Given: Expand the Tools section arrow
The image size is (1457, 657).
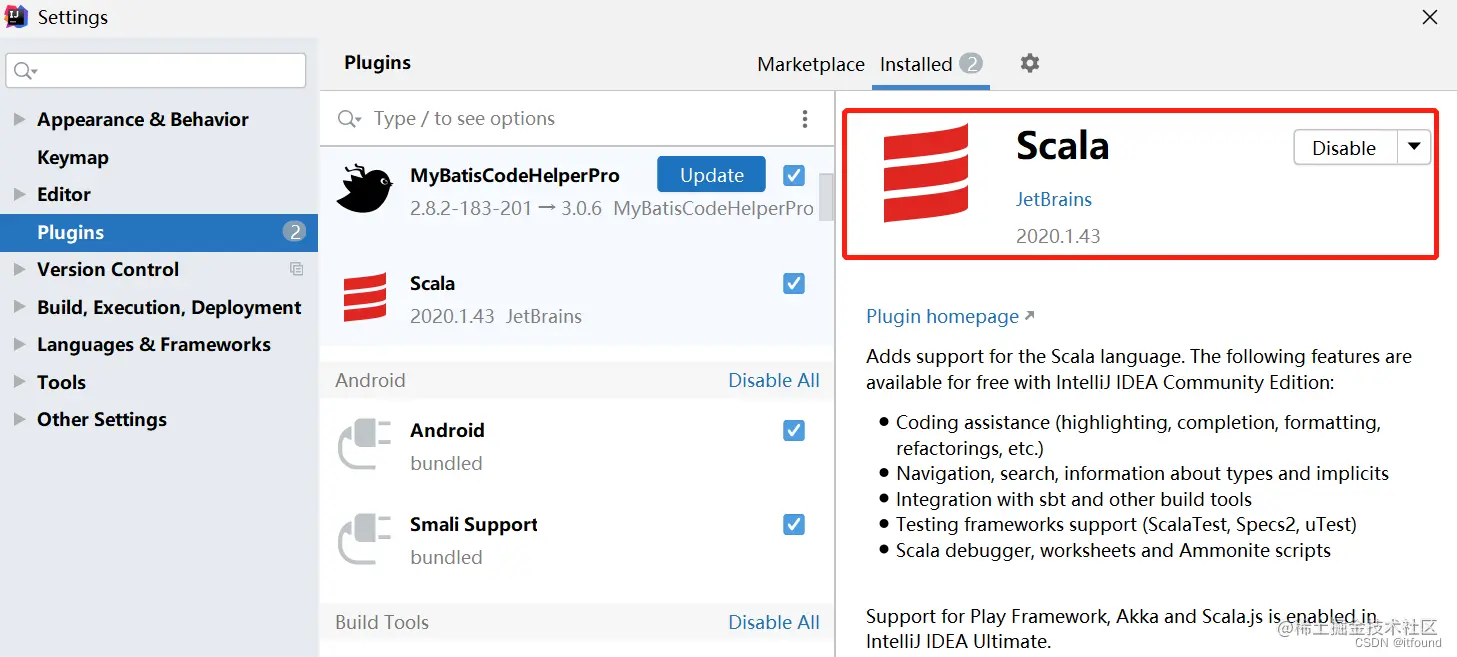Looking at the screenshot, I should [x=19, y=382].
